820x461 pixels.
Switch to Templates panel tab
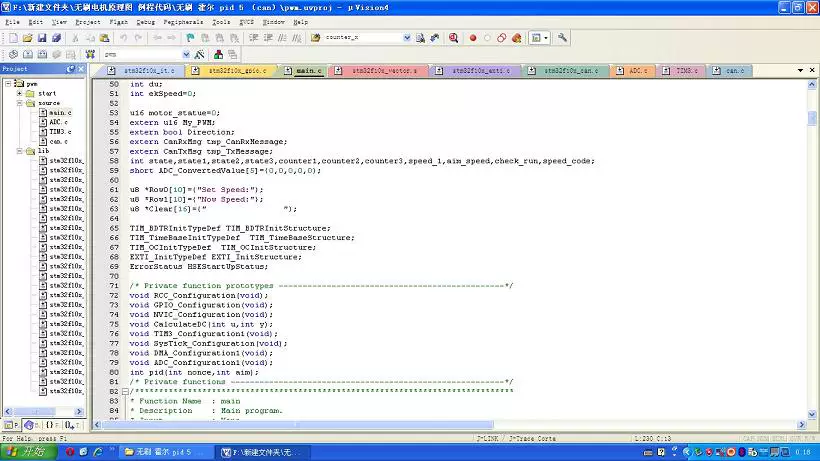pyautogui.click(x=72, y=425)
